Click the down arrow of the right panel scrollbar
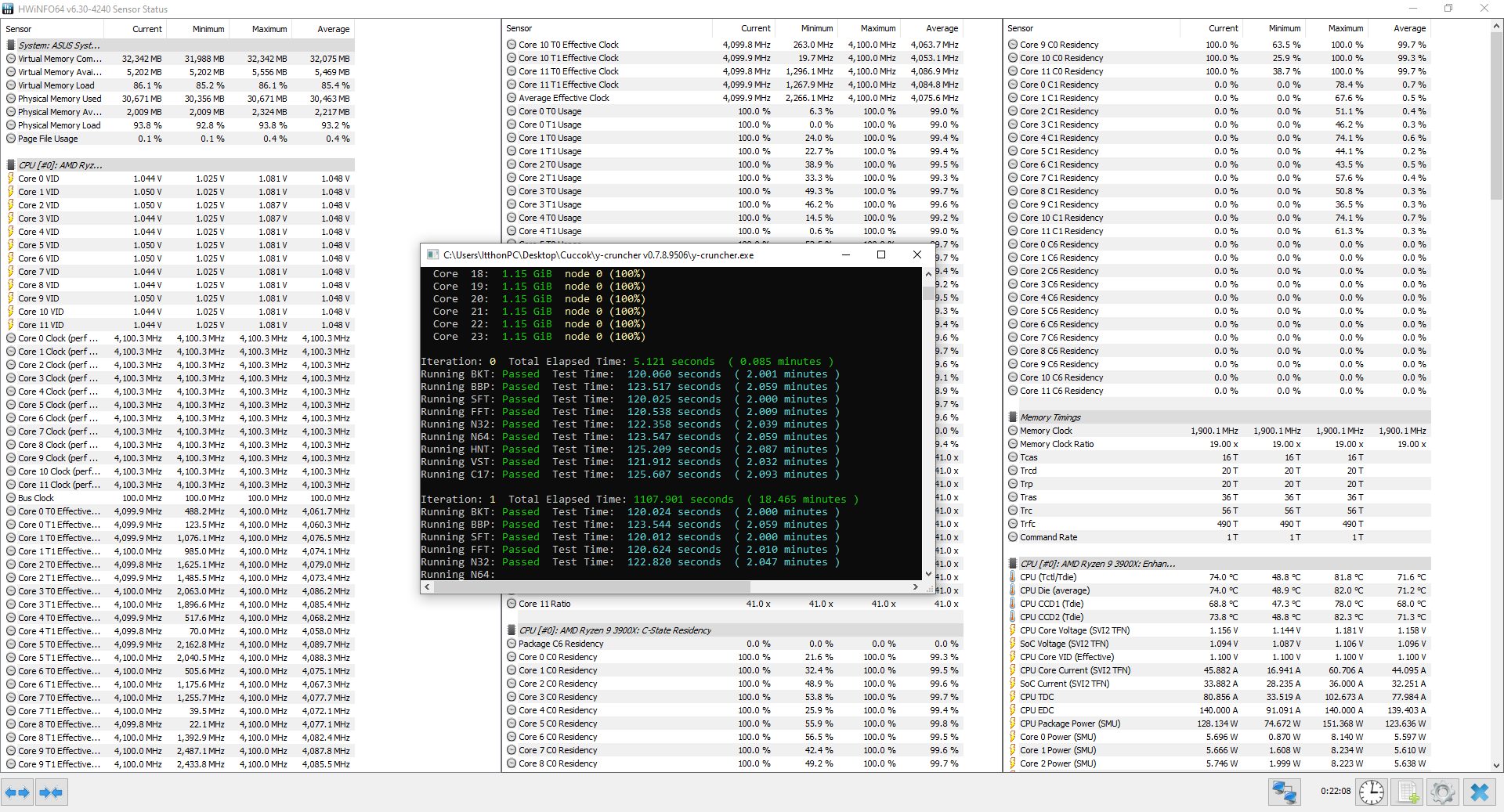The height and width of the screenshot is (812, 1504). click(1497, 766)
